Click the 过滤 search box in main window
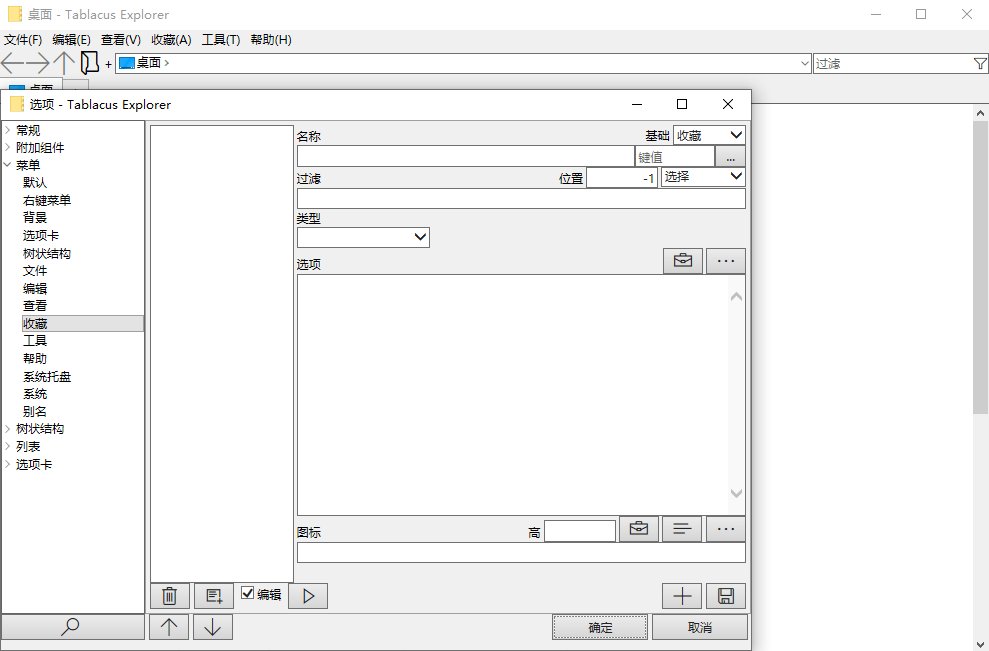 pyautogui.click(x=892, y=63)
